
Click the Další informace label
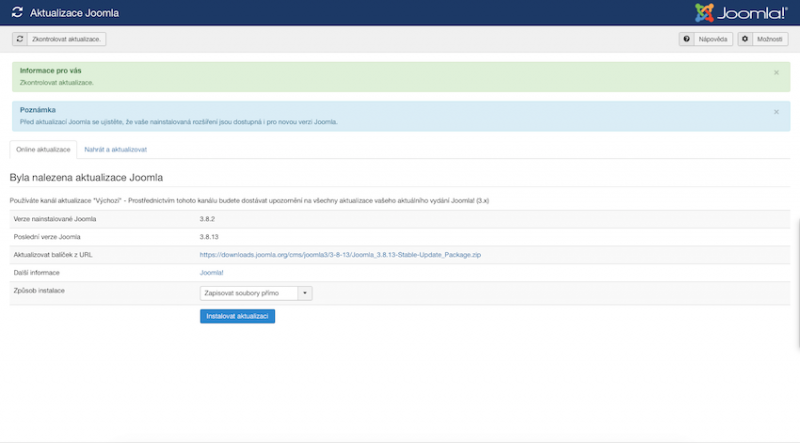click(x=36, y=273)
